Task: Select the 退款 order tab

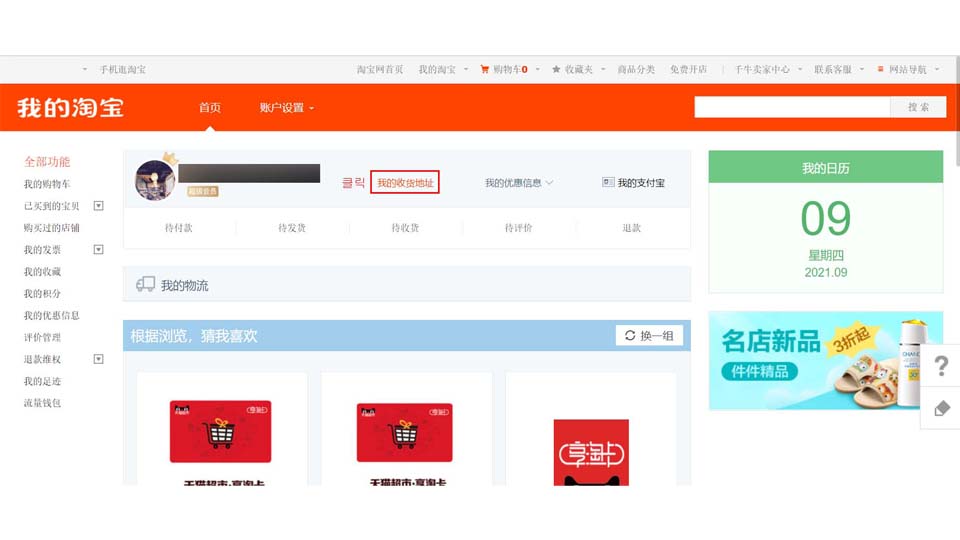Action: point(632,228)
